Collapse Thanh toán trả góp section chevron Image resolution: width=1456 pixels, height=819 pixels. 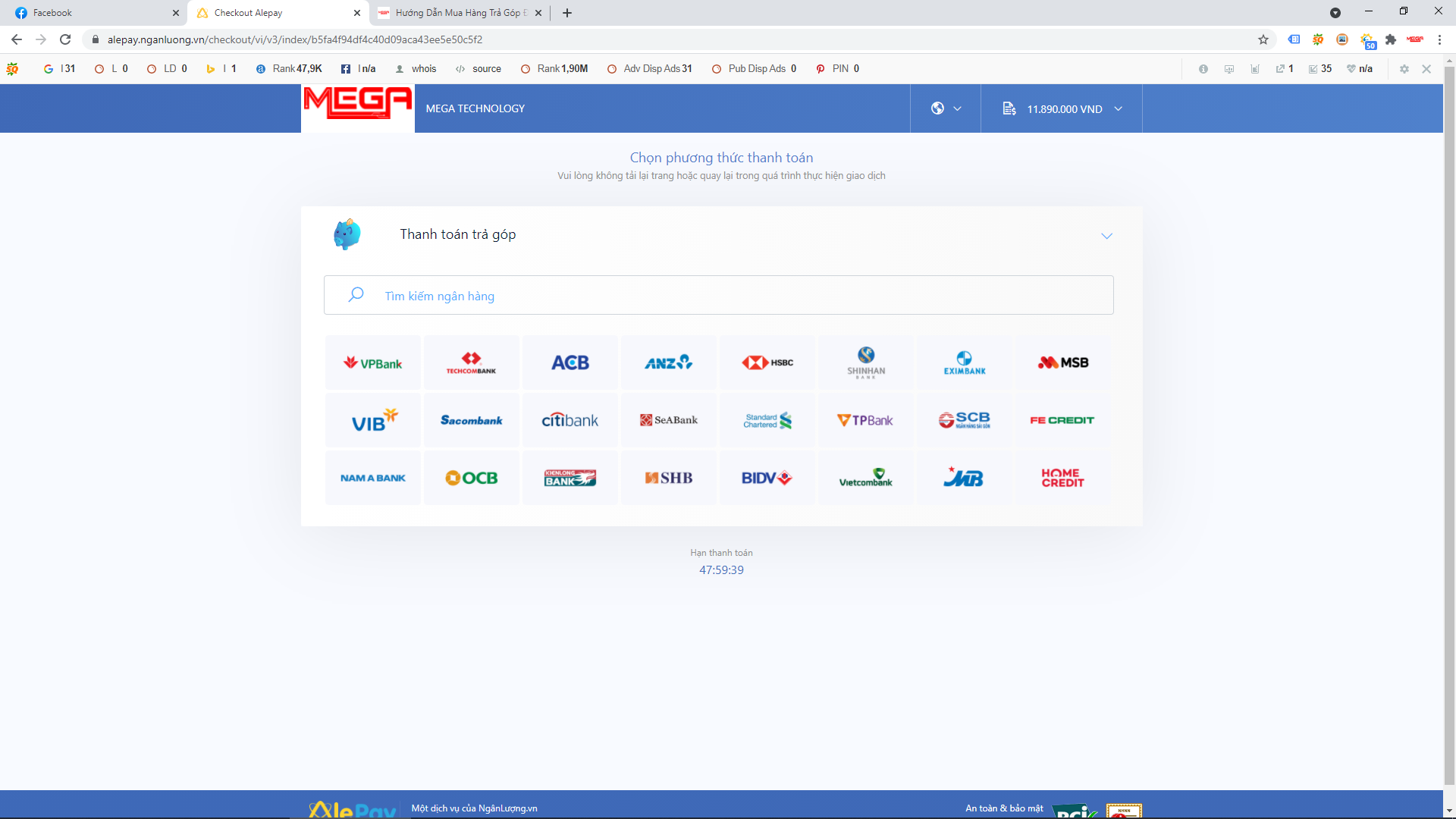[1106, 236]
